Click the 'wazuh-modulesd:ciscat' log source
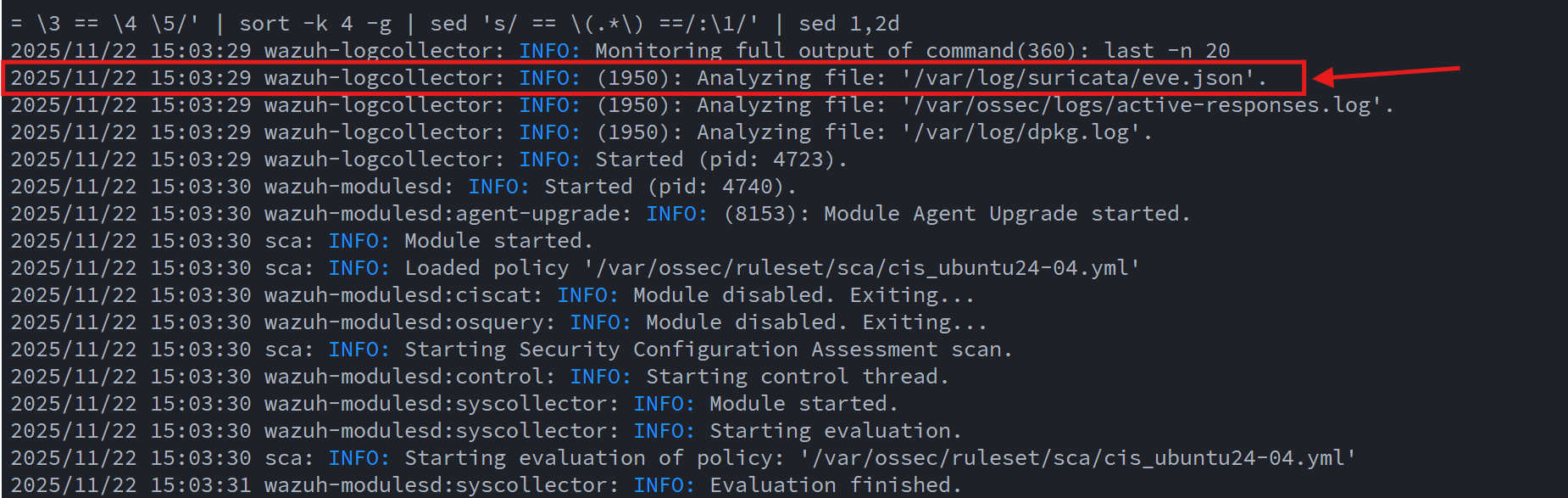 coord(403,295)
